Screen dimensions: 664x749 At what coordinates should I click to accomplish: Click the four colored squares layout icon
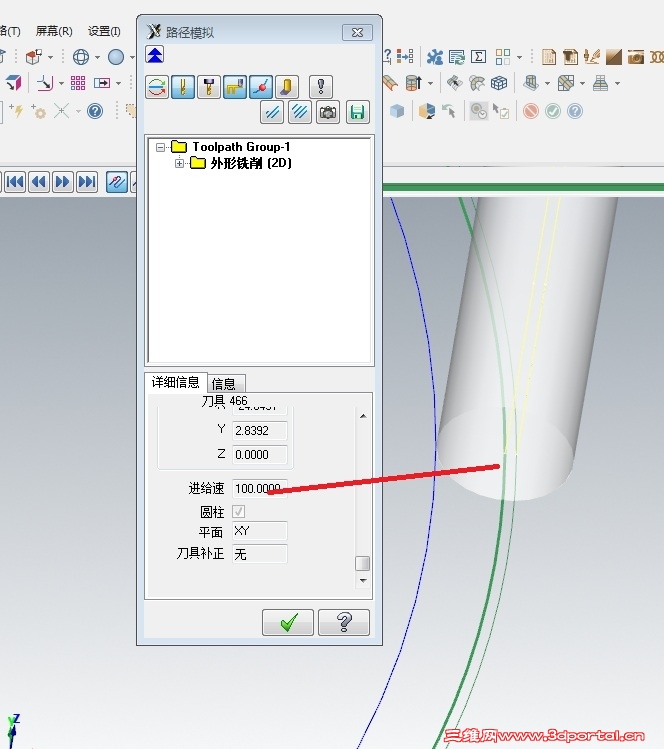(x=503, y=57)
